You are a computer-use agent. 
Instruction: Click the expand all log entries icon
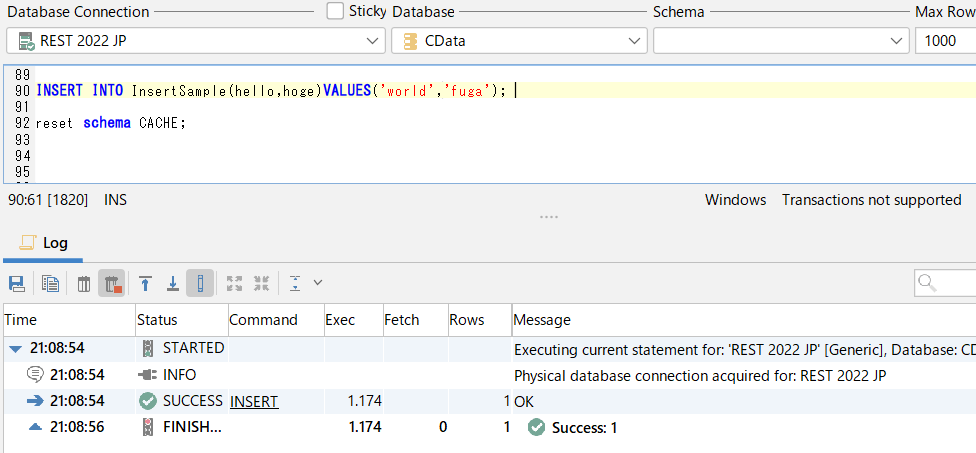tap(235, 284)
